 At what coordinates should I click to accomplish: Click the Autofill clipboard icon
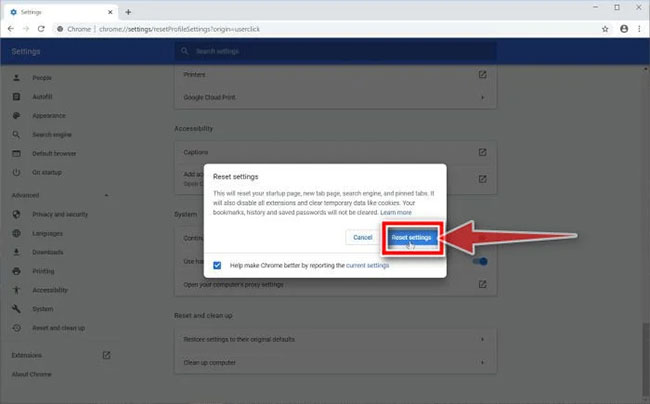coord(16,97)
